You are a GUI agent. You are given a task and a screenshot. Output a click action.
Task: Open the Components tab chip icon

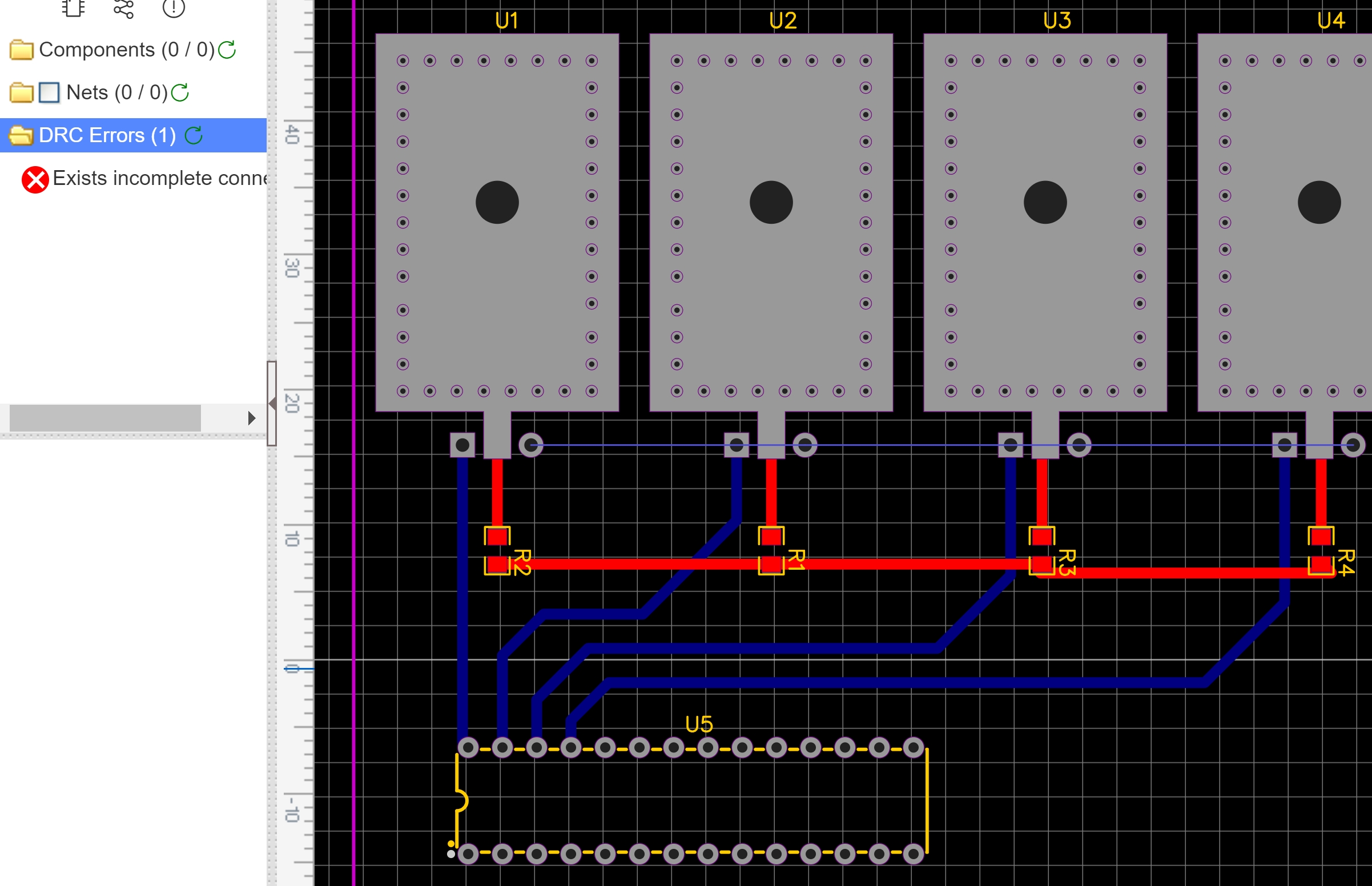click(73, 8)
